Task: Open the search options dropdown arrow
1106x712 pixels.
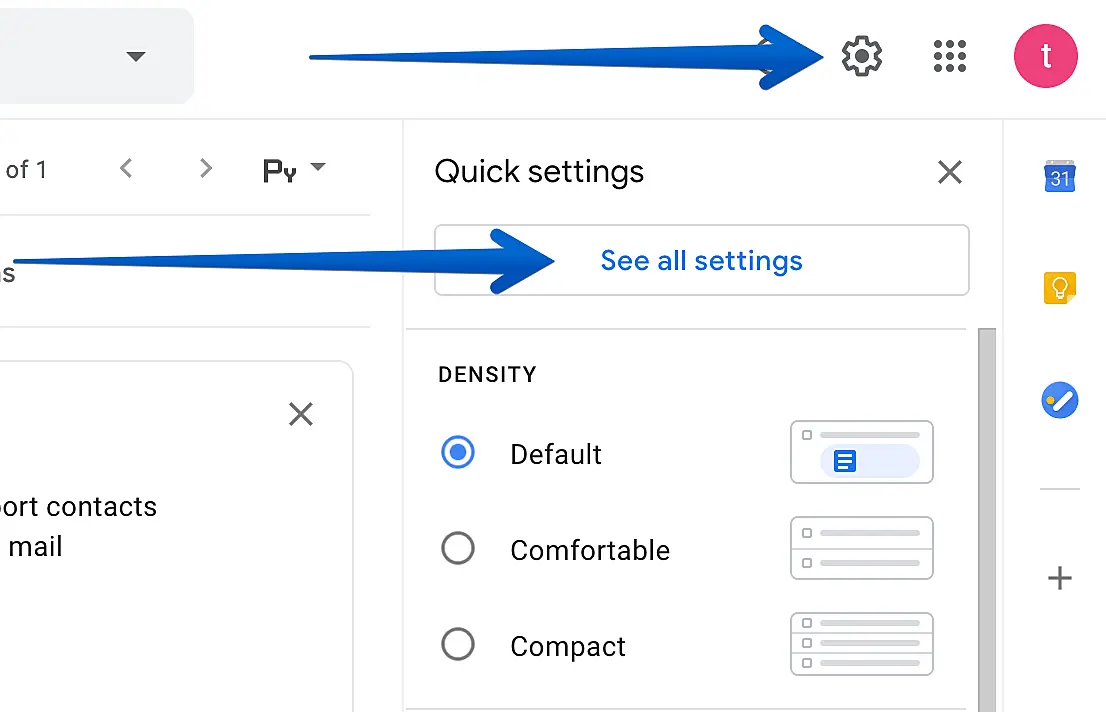Action: [x=136, y=56]
